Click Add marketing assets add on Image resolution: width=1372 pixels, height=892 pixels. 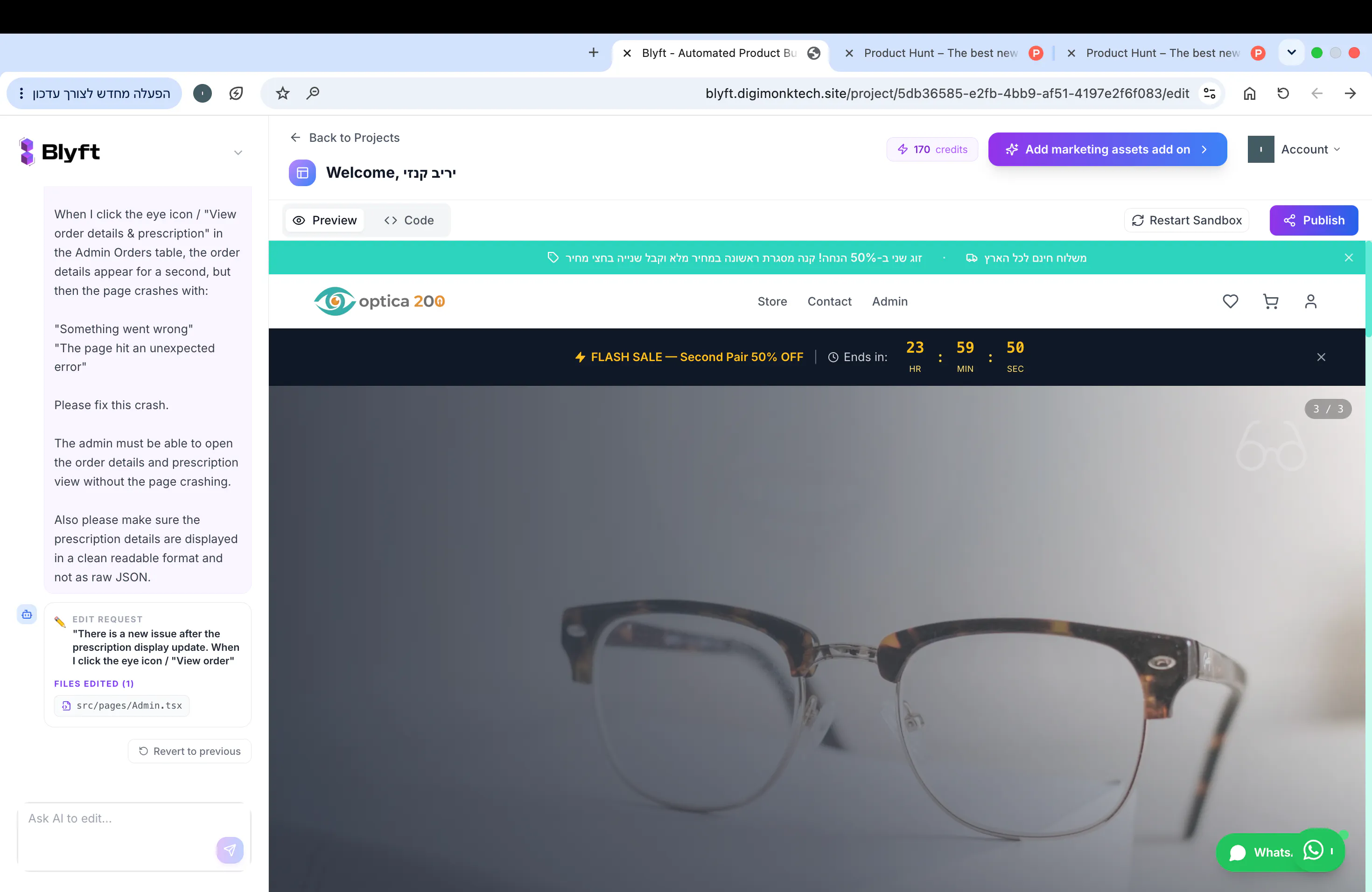pos(1107,149)
